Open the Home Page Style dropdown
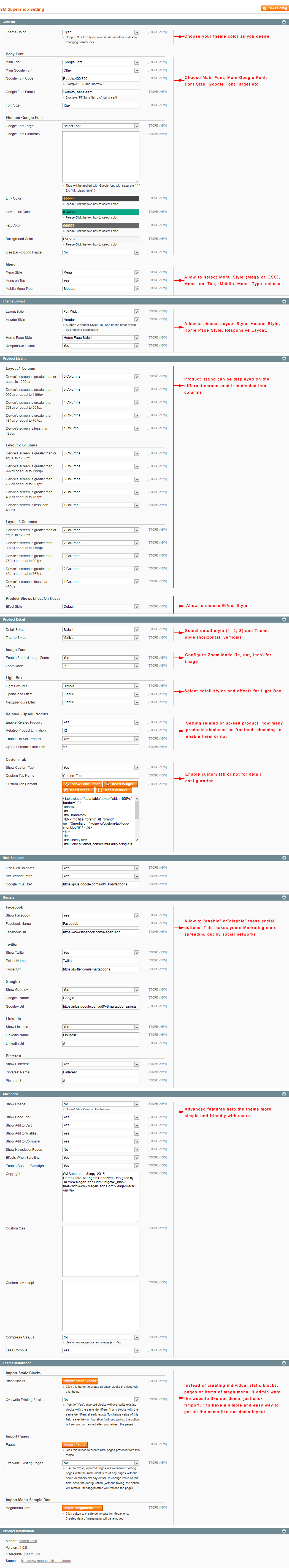 click(x=101, y=338)
